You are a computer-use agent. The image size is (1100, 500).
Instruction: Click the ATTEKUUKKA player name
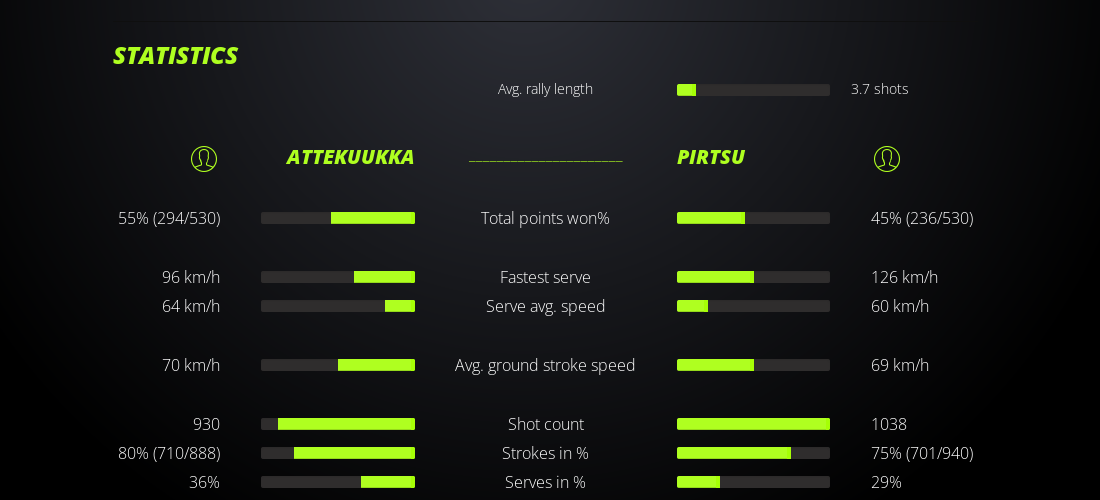350,157
